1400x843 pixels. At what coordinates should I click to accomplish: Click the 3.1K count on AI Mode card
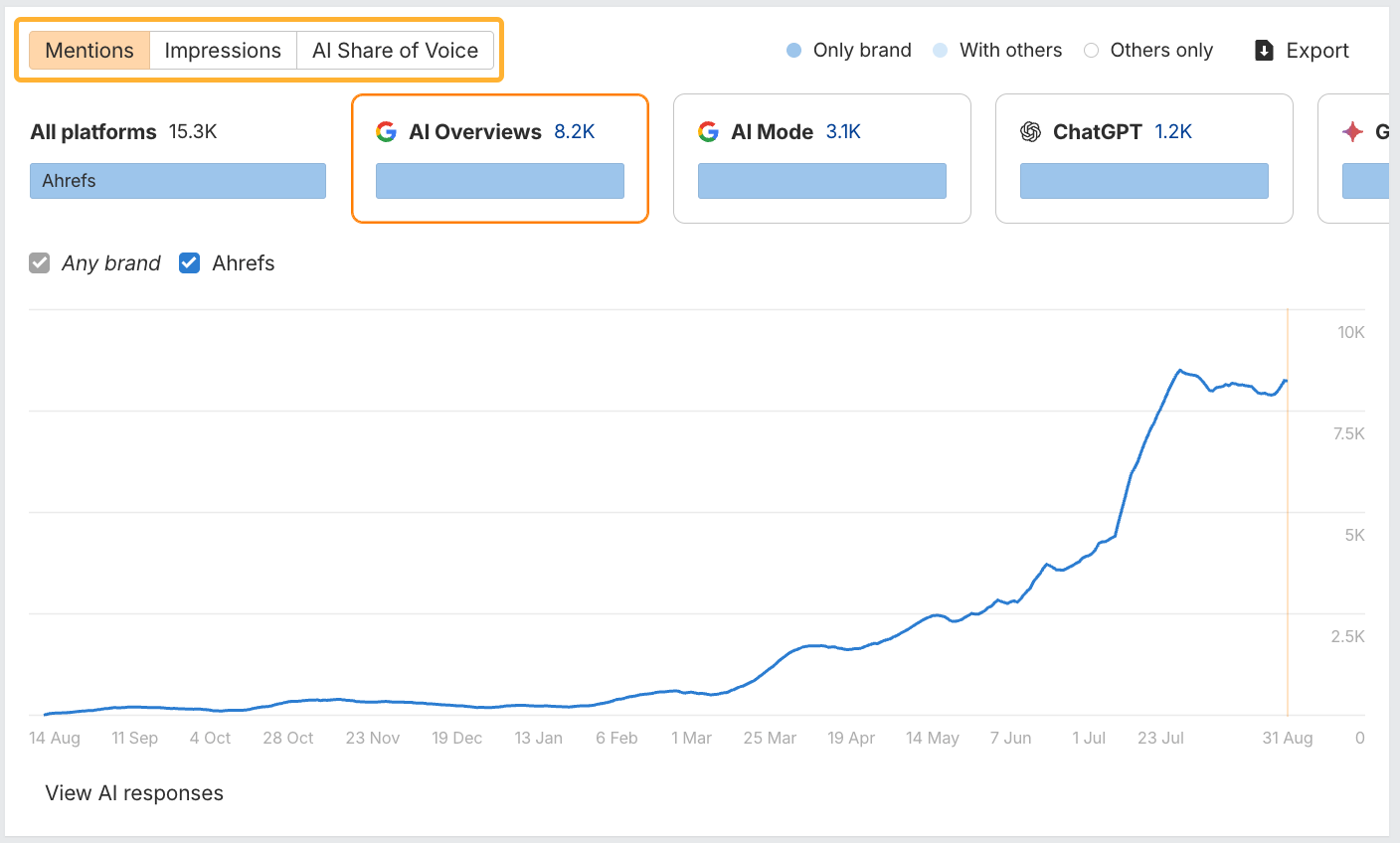coord(845,130)
